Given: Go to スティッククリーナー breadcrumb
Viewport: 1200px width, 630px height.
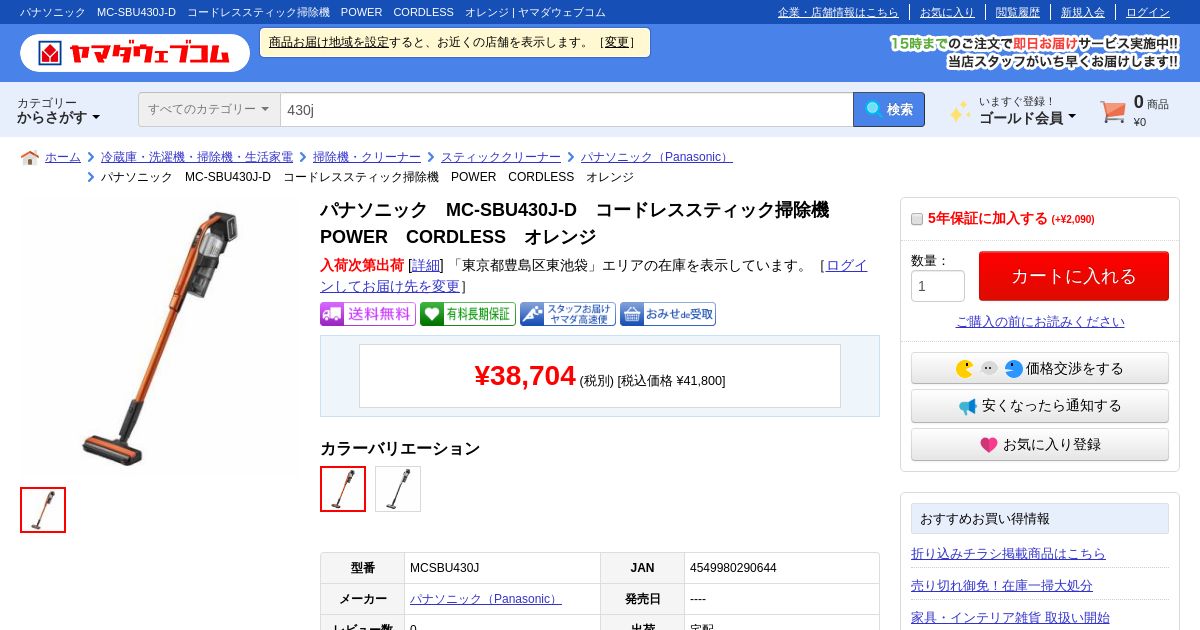Looking at the screenshot, I should pyautogui.click(x=501, y=157).
